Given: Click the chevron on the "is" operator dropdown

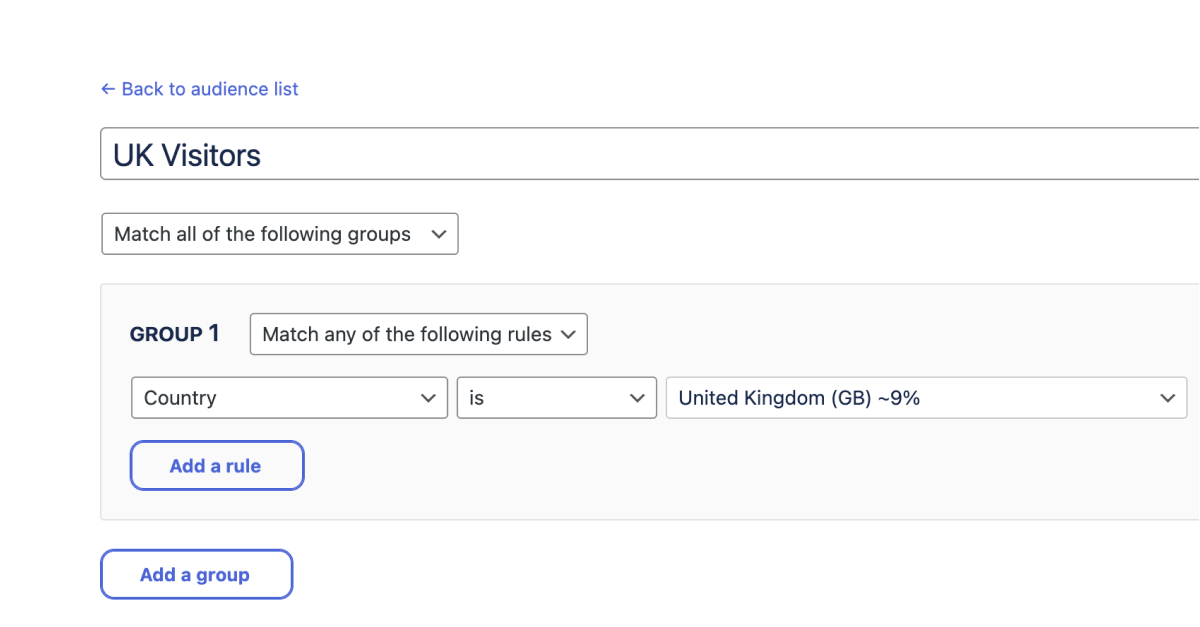Looking at the screenshot, I should pyautogui.click(x=638, y=397).
